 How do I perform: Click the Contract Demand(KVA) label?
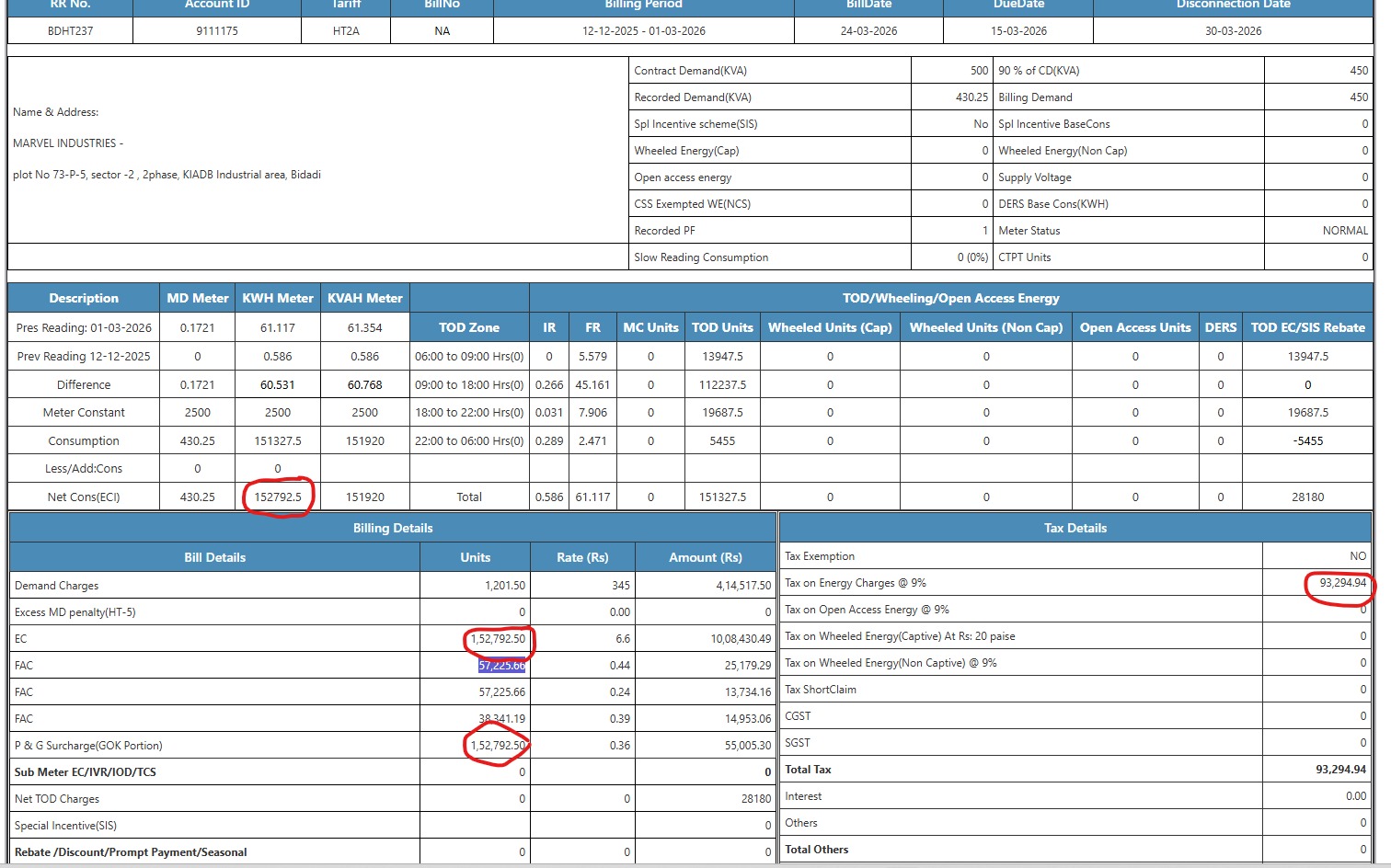coord(690,71)
